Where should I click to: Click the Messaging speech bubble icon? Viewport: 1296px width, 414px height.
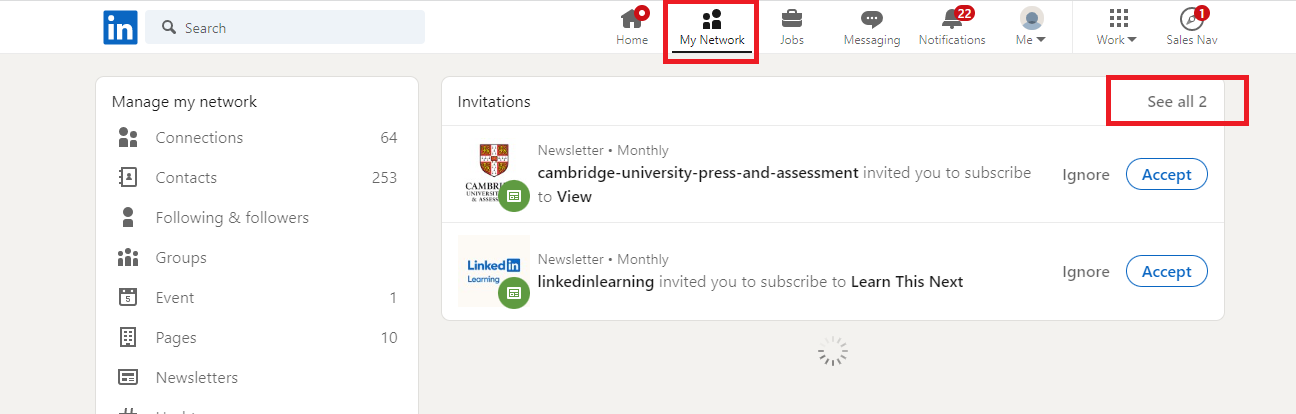pyautogui.click(x=872, y=19)
